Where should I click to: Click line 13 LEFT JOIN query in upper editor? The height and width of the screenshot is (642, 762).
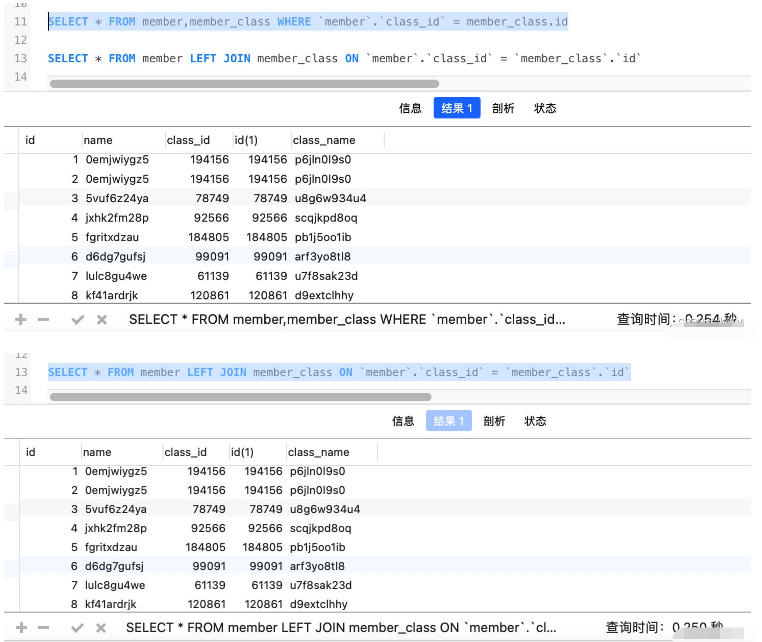coord(344,58)
